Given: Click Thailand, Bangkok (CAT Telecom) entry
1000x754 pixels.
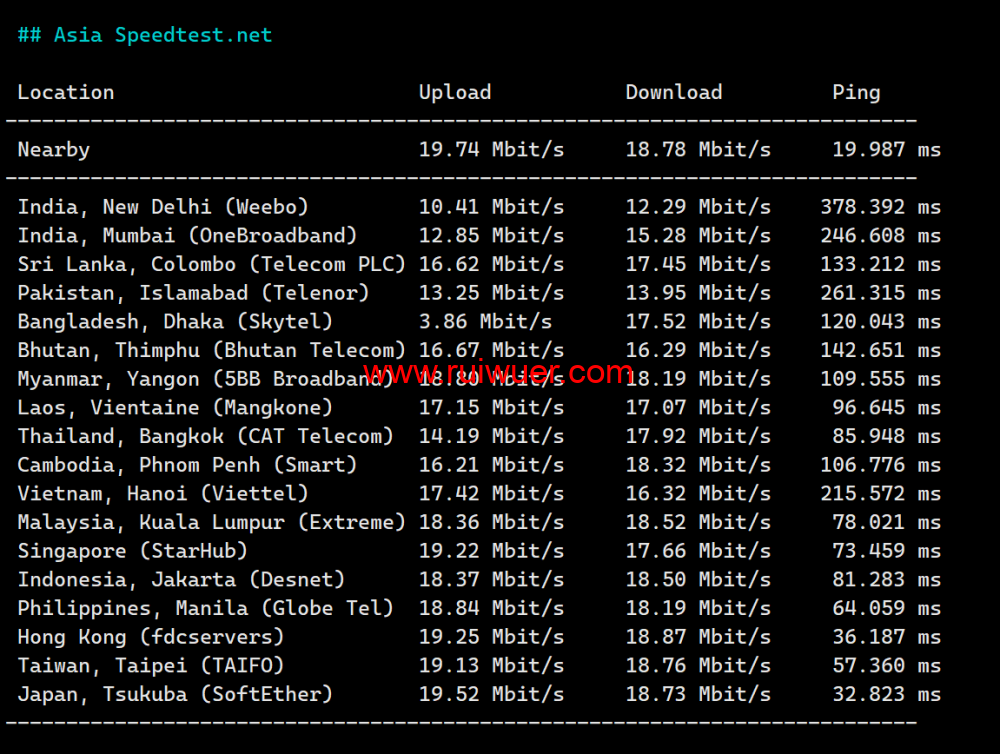Looking at the screenshot, I should 205,437.
